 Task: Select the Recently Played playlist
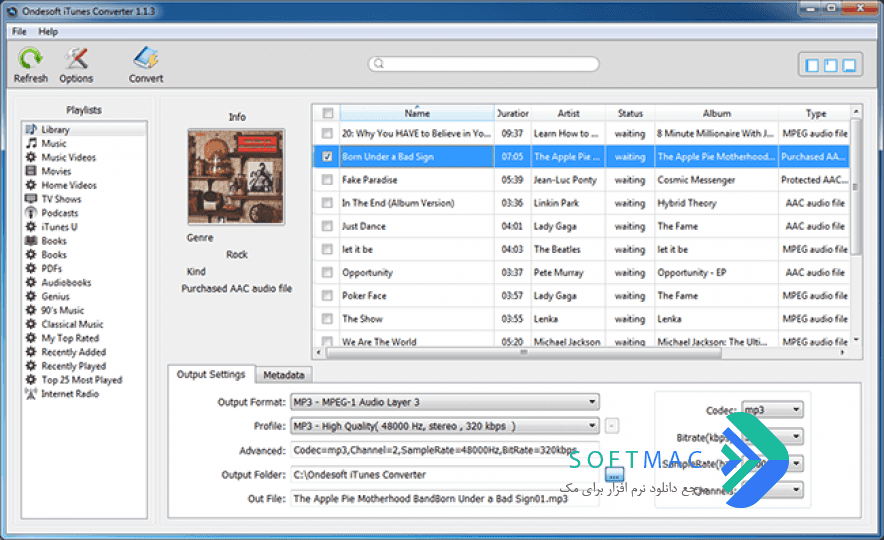click(x=73, y=366)
